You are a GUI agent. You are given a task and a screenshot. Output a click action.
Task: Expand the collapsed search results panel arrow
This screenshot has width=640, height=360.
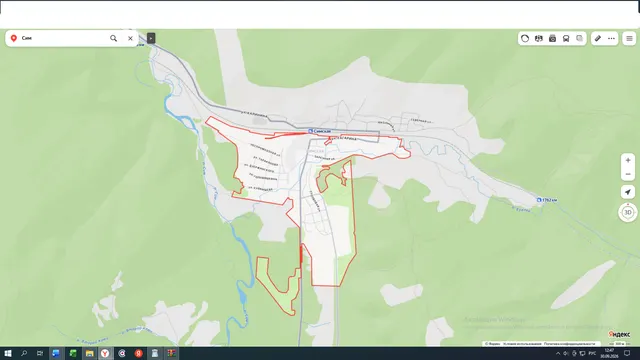click(151, 38)
